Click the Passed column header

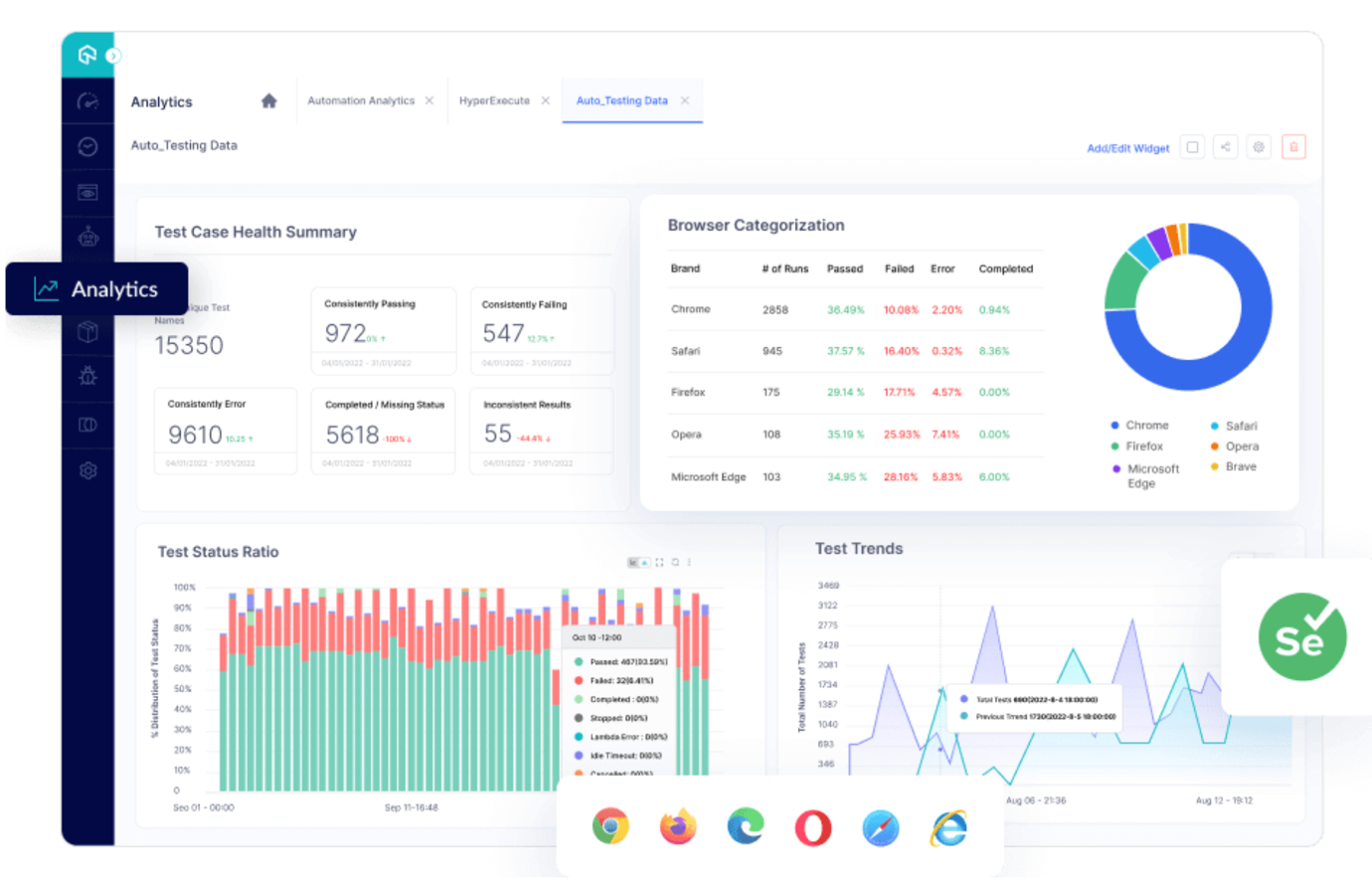coord(845,268)
